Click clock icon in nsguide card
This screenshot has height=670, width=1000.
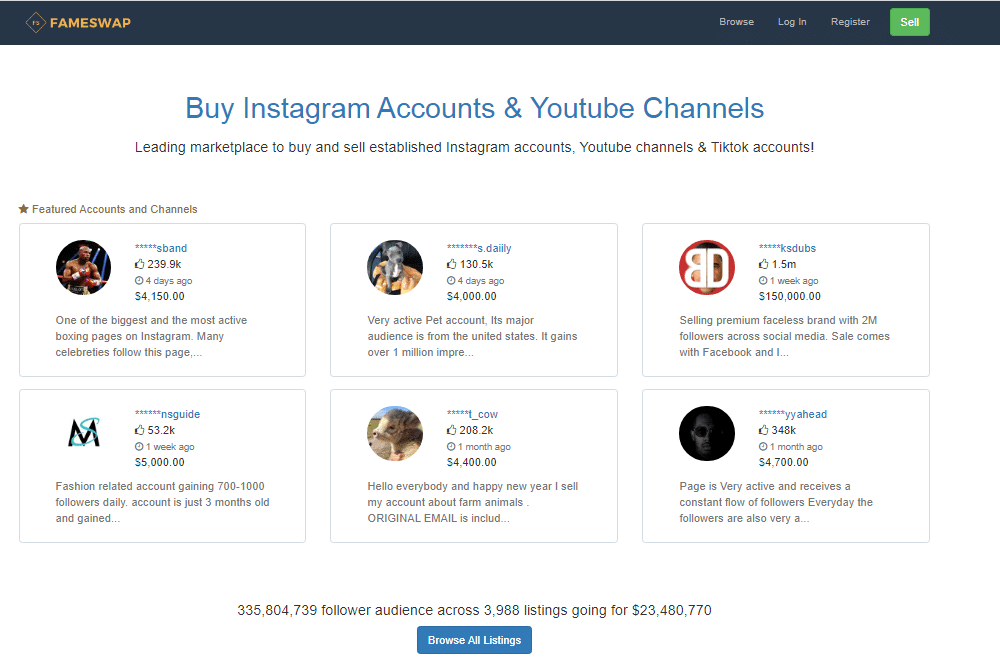click(139, 446)
